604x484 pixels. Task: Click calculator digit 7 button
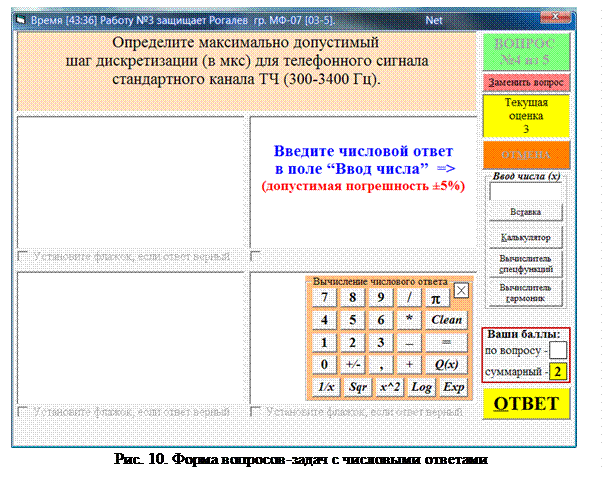click(324, 297)
